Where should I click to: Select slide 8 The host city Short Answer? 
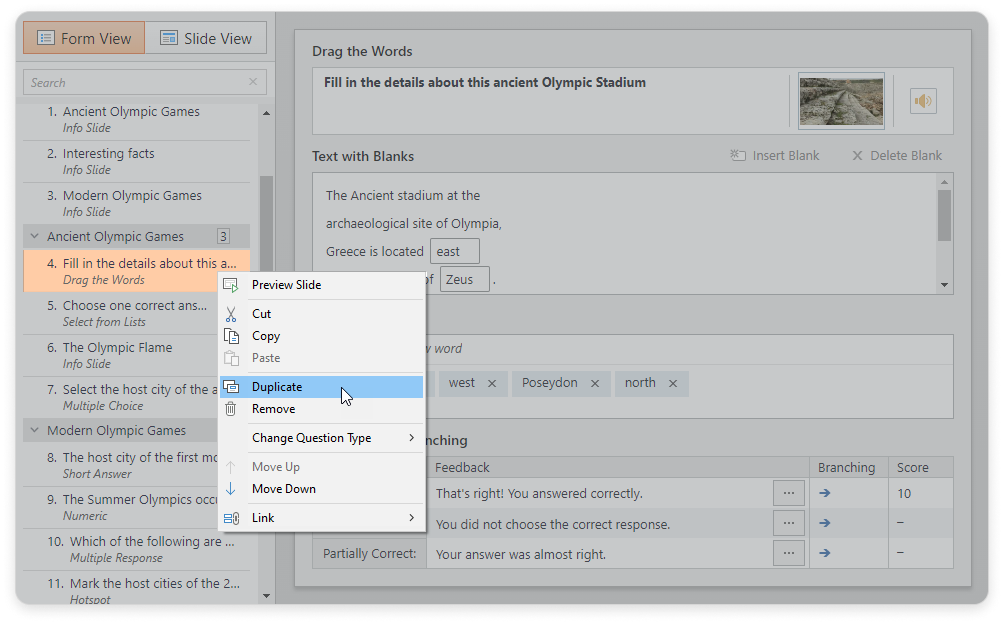pos(122,465)
